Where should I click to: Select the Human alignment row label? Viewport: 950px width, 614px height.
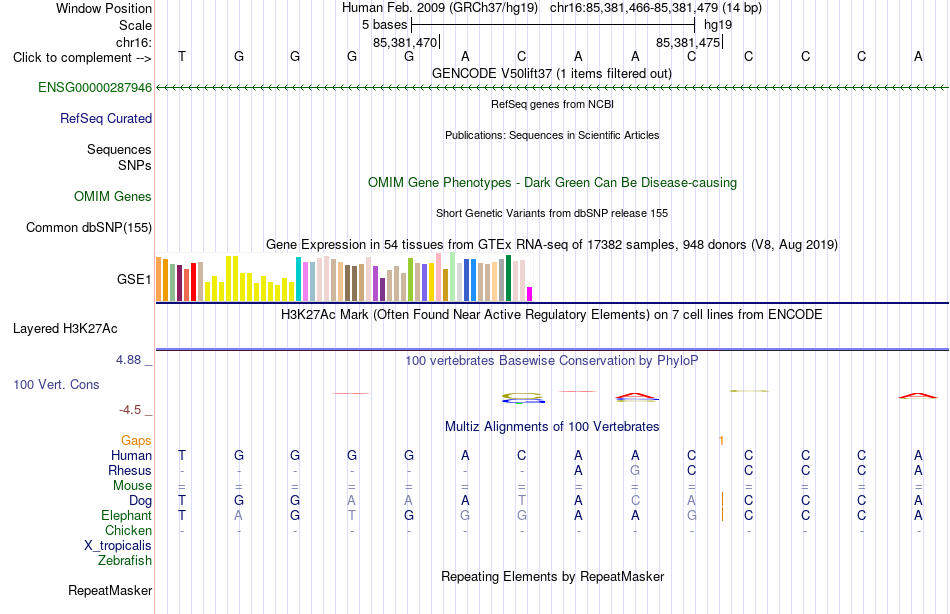pyautogui.click(x=131, y=456)
